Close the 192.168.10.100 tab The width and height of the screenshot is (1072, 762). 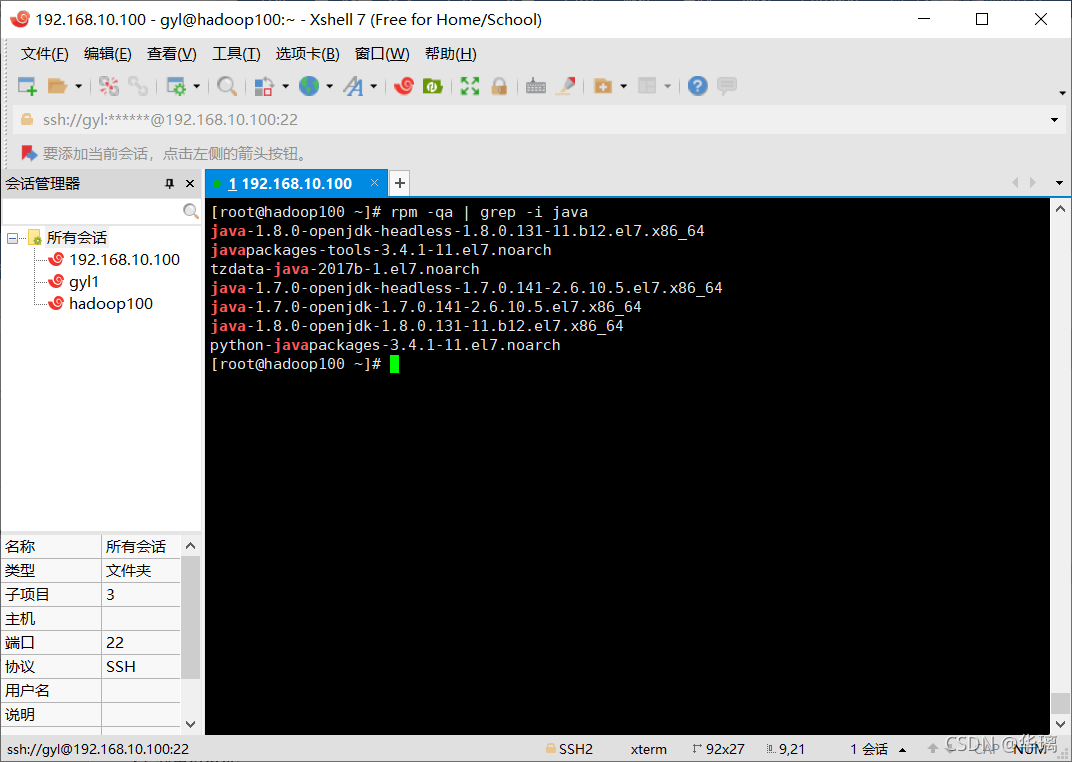tap(375, 182)
